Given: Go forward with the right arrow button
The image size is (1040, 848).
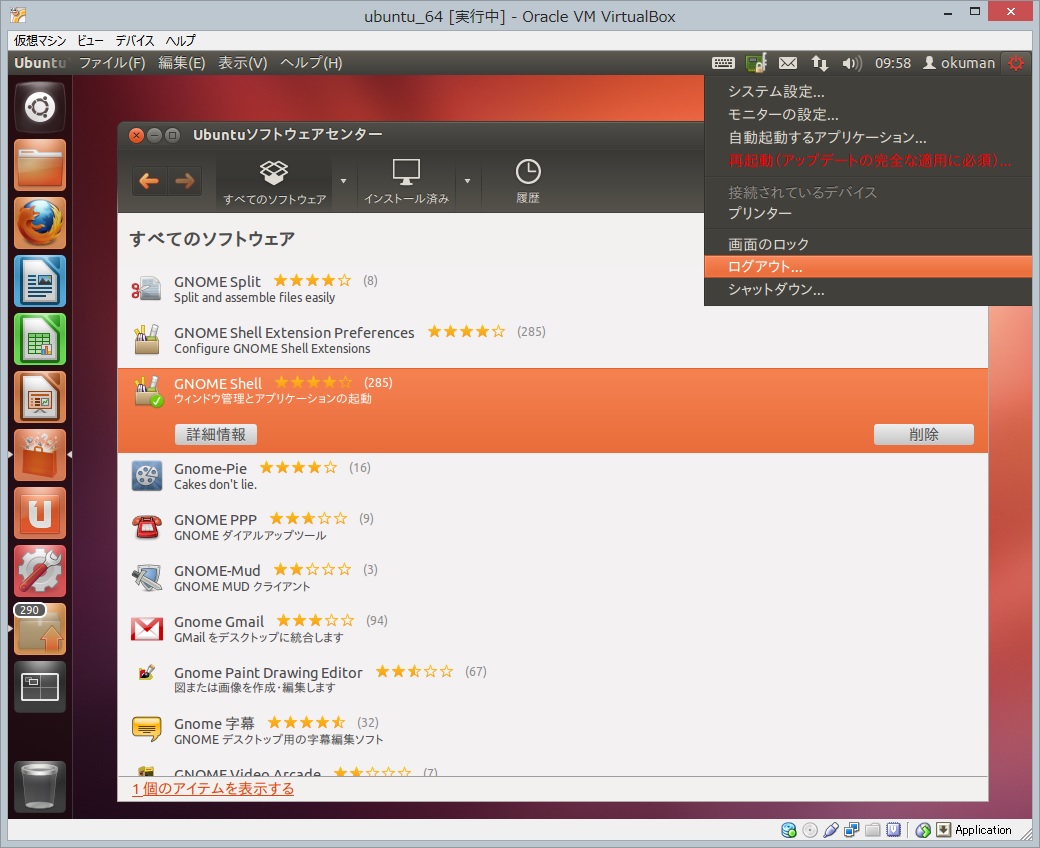Looking at the screenshot, I should click(185, 180).
